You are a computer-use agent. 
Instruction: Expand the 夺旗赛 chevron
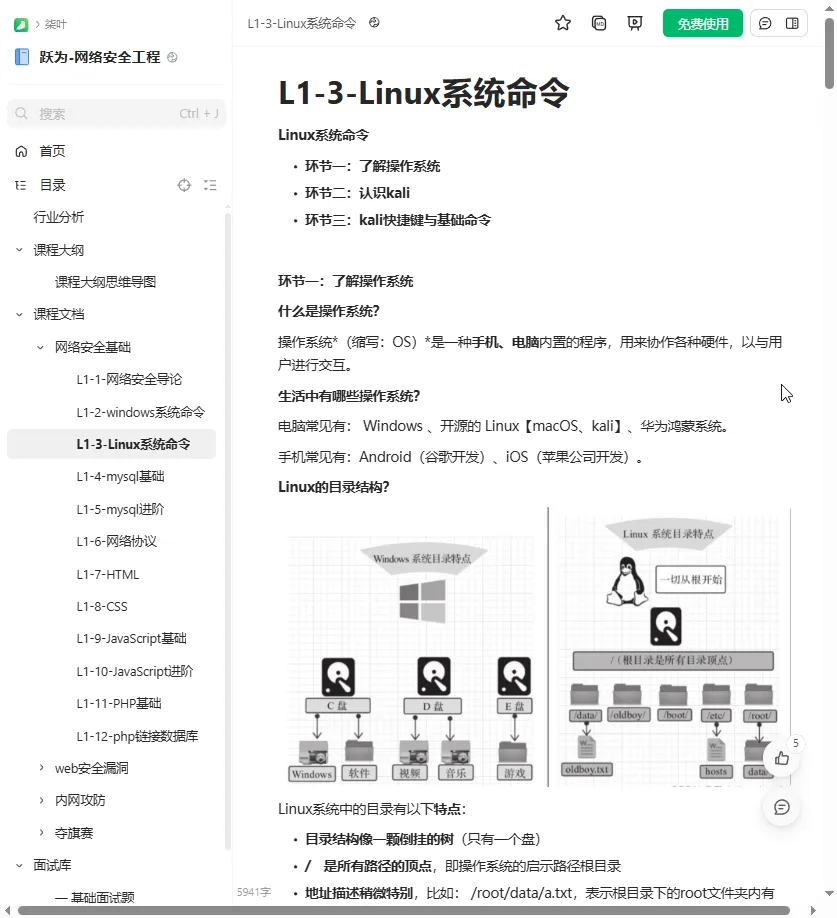(x=41, y=833)
